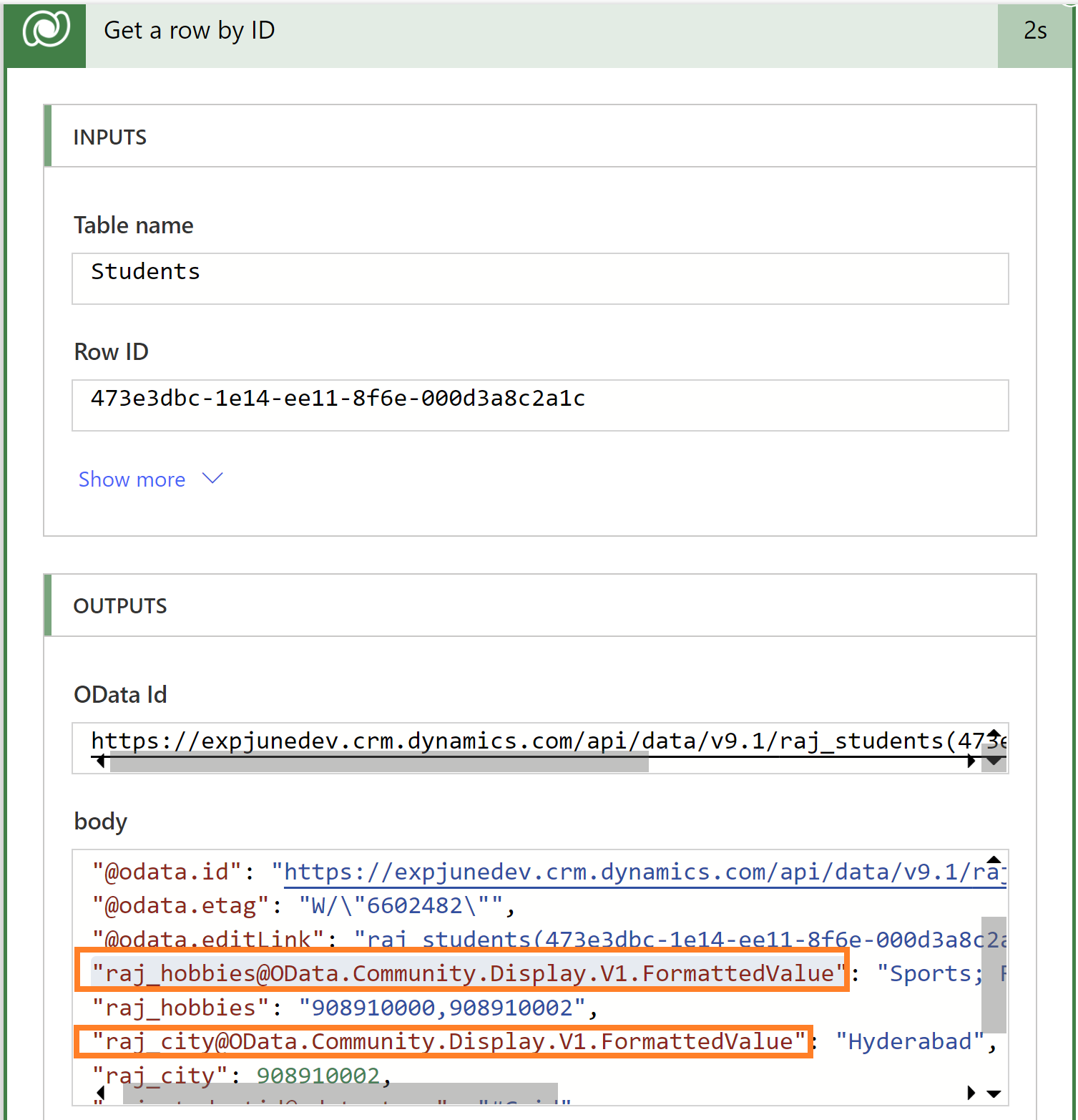This screenshot has height=1120, width=1078.
Task: Click the highlighted raj_city FormattedValue key
Action: coord(444,1042)
